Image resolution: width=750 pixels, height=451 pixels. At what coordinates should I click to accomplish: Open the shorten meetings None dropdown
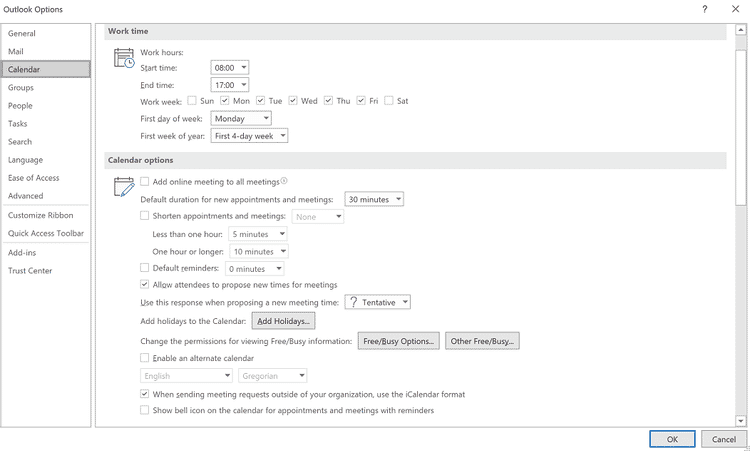[318, 217]
